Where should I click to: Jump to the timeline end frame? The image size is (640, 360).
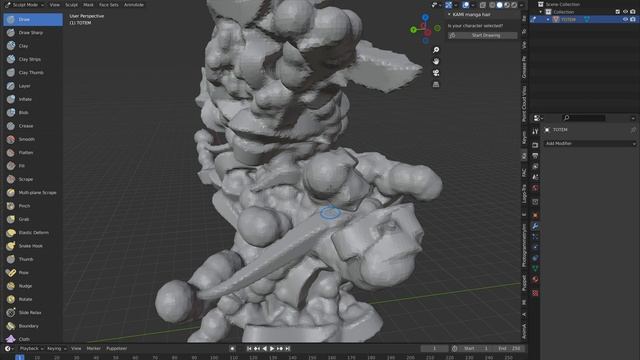[x=287, y=349]
